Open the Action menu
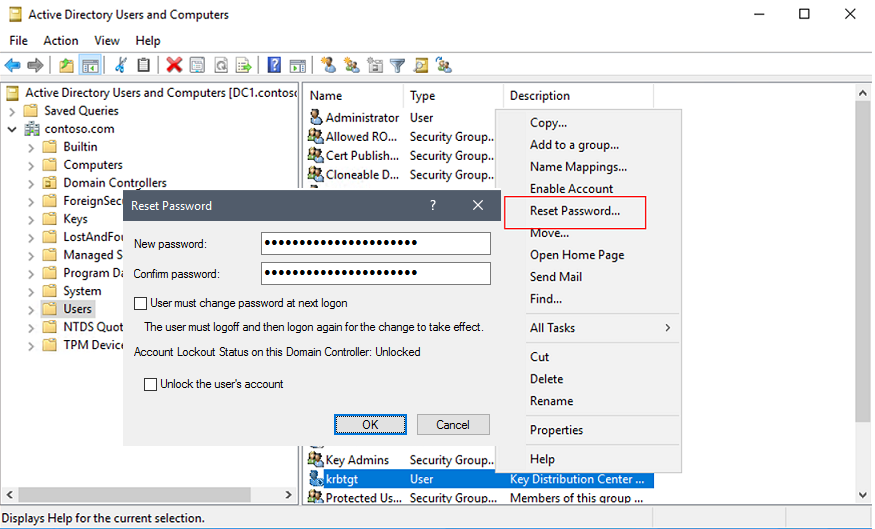The width and height of the screenshot is (875, 529). pyautogui.click(x=61, y=41)
